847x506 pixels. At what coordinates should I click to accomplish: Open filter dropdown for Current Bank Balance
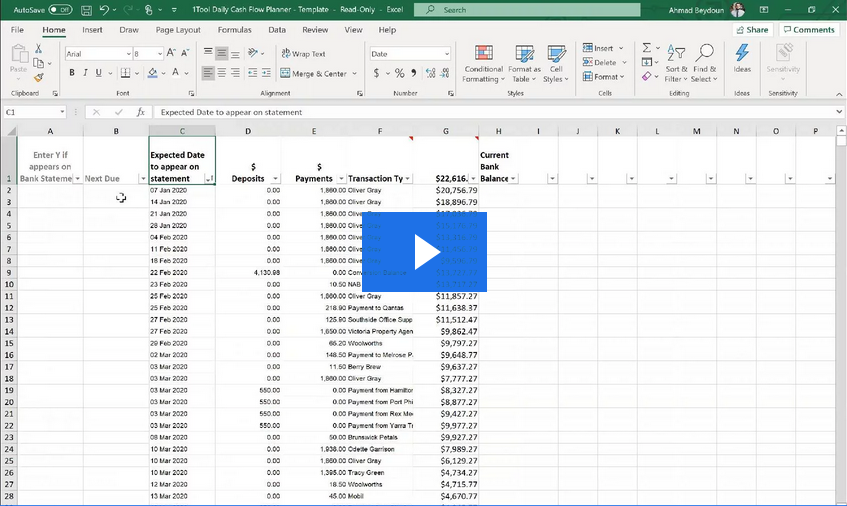[x=513, y=179]
